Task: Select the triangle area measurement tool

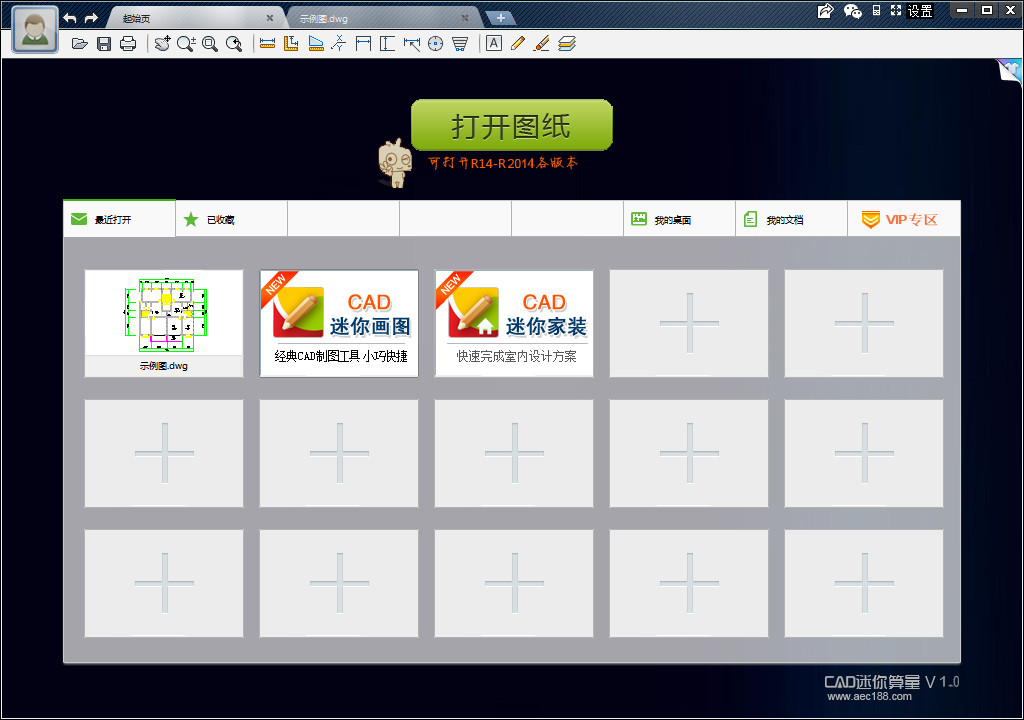Action: (x=316, y=44)
